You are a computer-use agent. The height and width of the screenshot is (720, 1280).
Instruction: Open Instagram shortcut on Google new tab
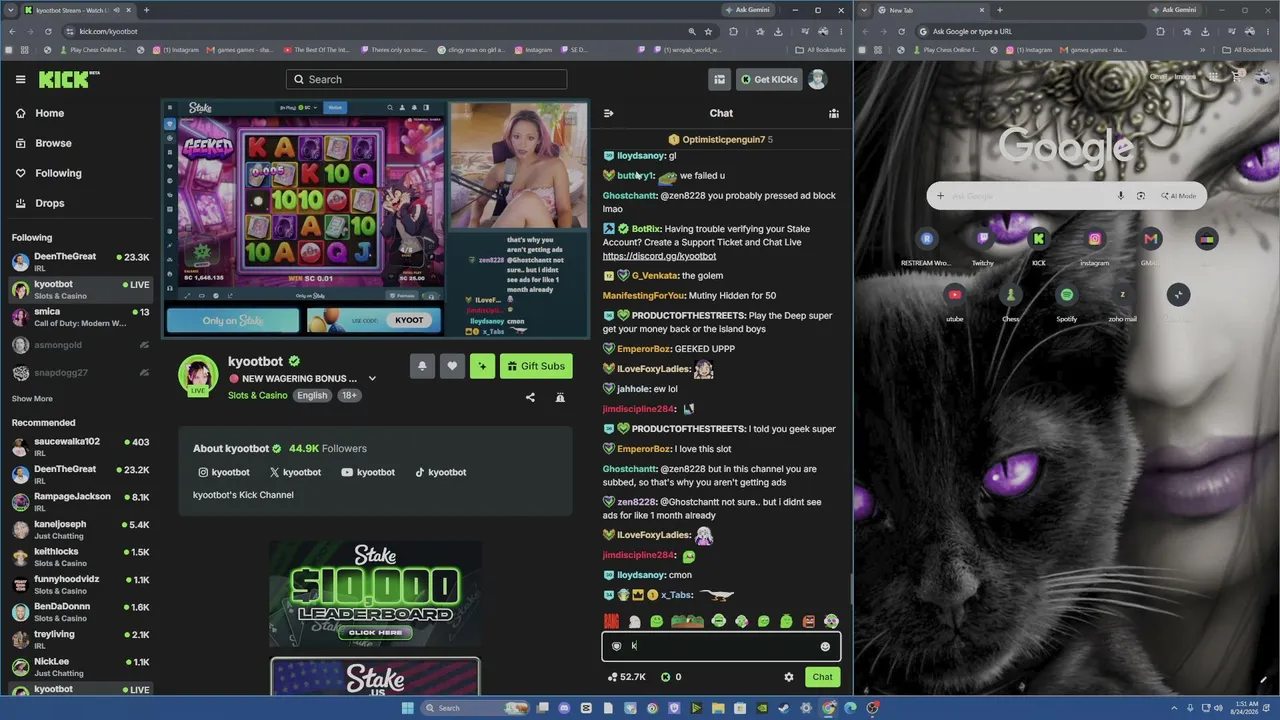1095,239
